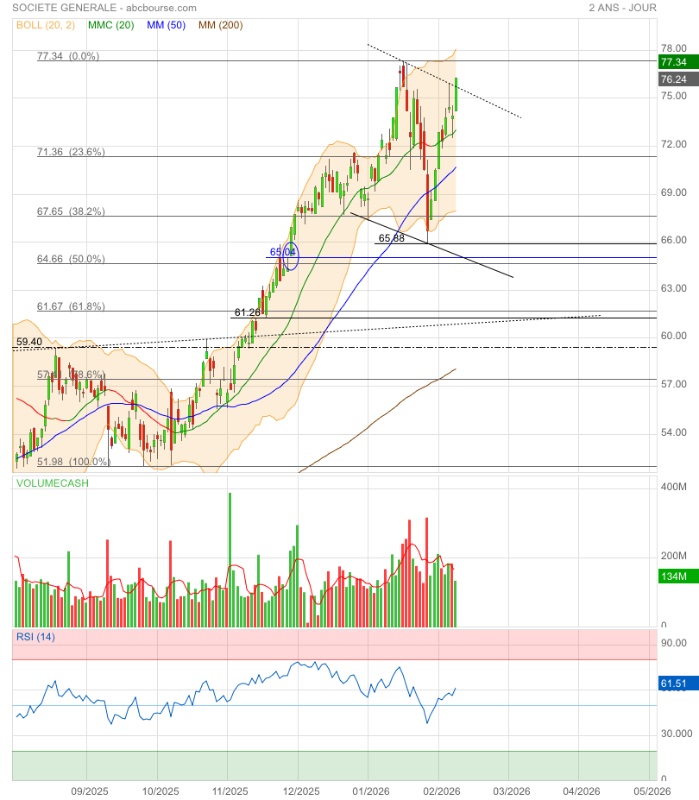Click the 02/2026 date axis label
The image size is (699, 800).
(441, 791)
